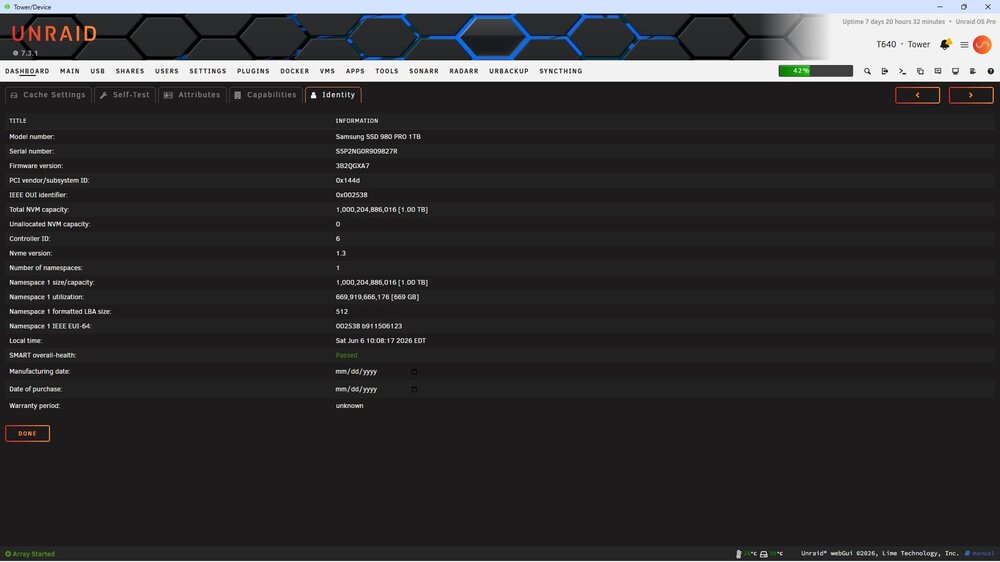This screenshot has width=1000, height=562.
Task: Open the hamburger menu near avatar
Action: pos(964,45)
